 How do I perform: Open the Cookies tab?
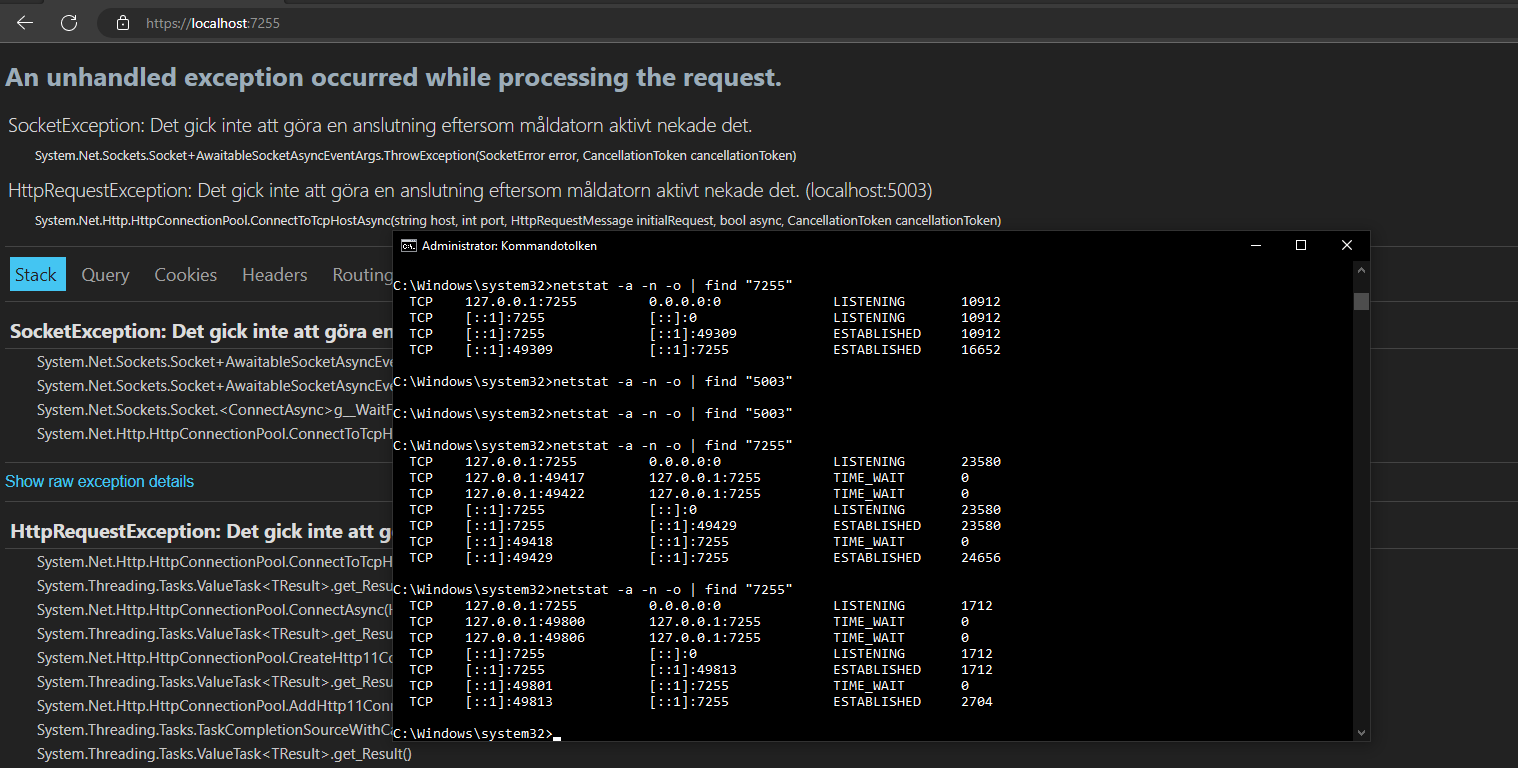[185, 275]
